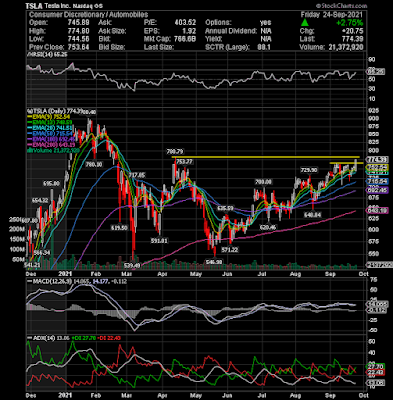Click the green 27.70 tag on ADX axis
393x400 pixels.
[376, 366]
